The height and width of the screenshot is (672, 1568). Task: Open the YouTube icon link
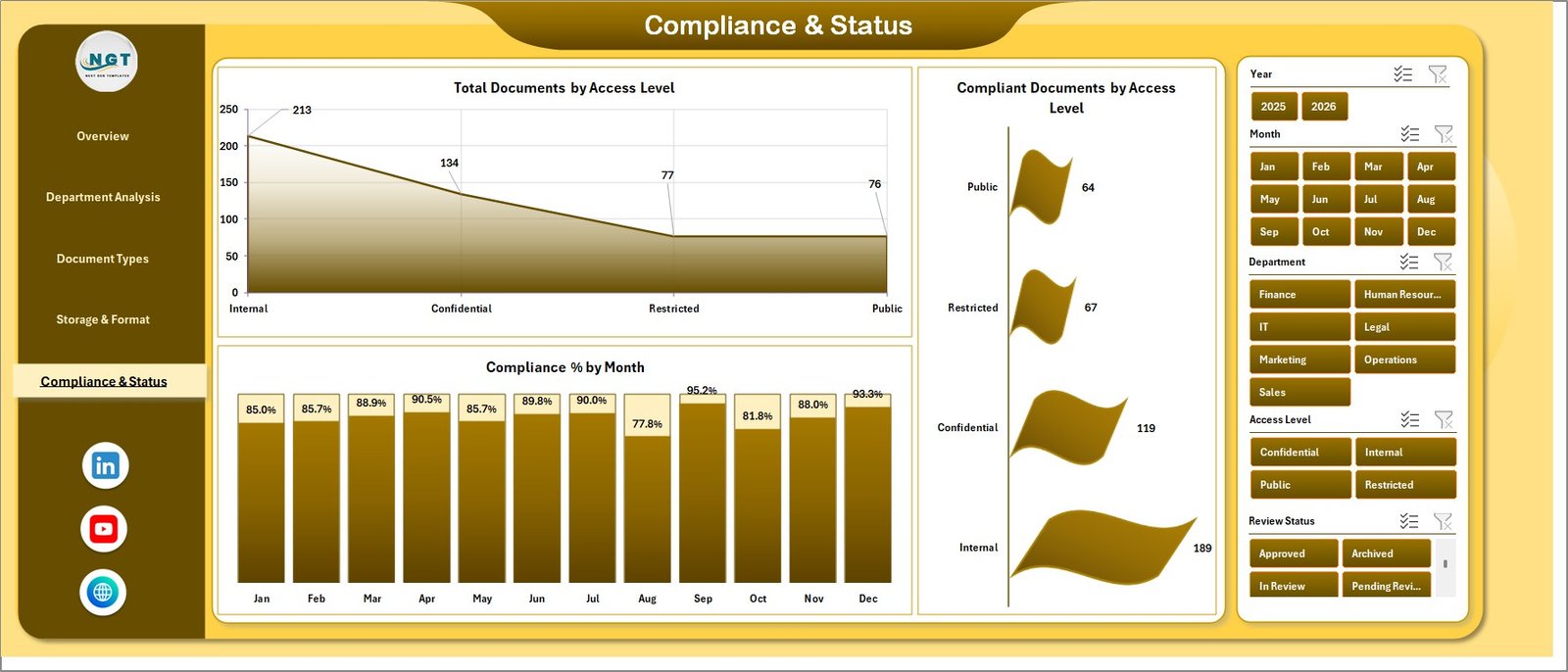(104, 529)
